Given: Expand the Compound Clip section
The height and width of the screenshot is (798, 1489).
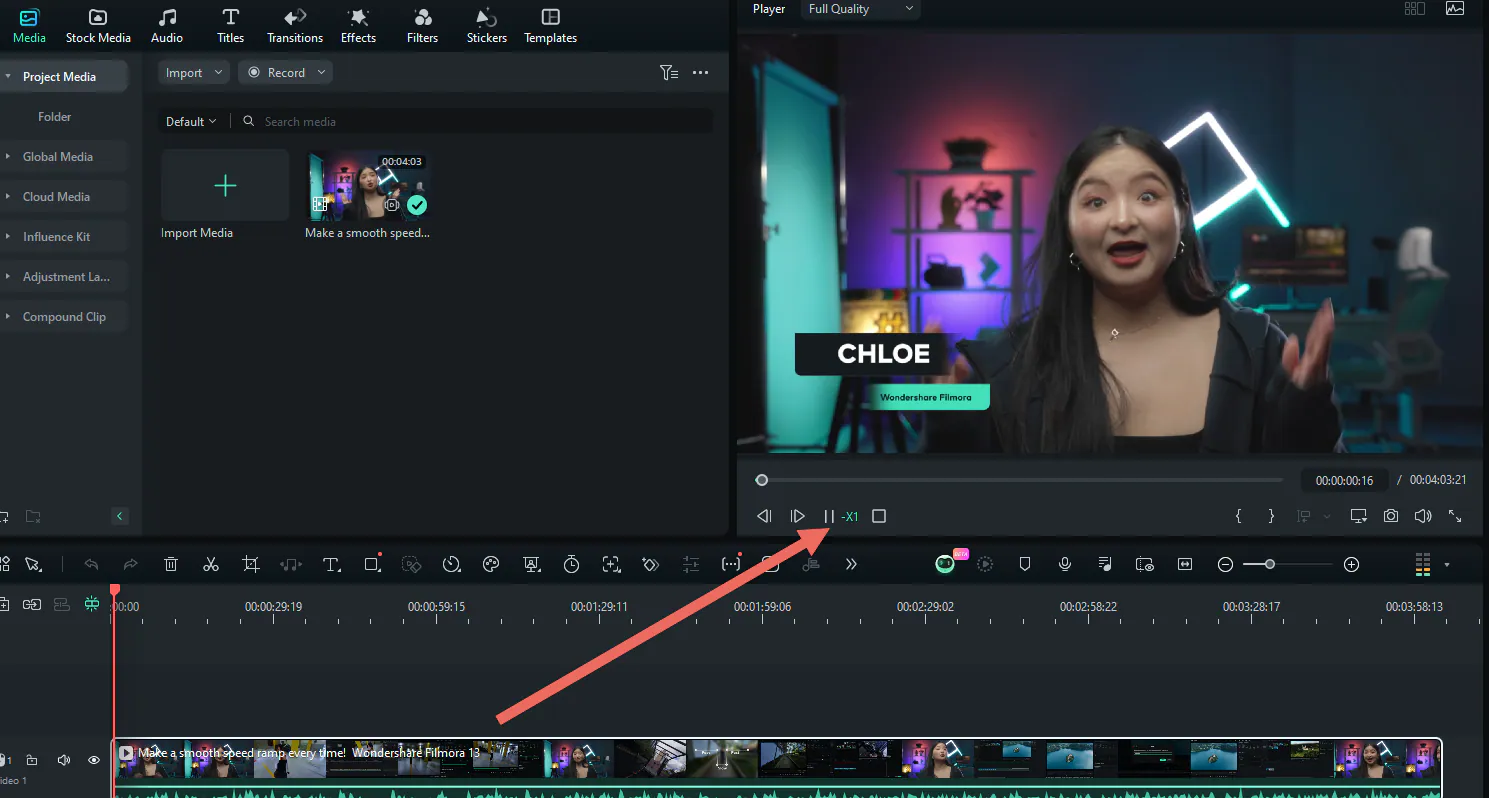Looking at the screenshot, I should click(8, 317).
